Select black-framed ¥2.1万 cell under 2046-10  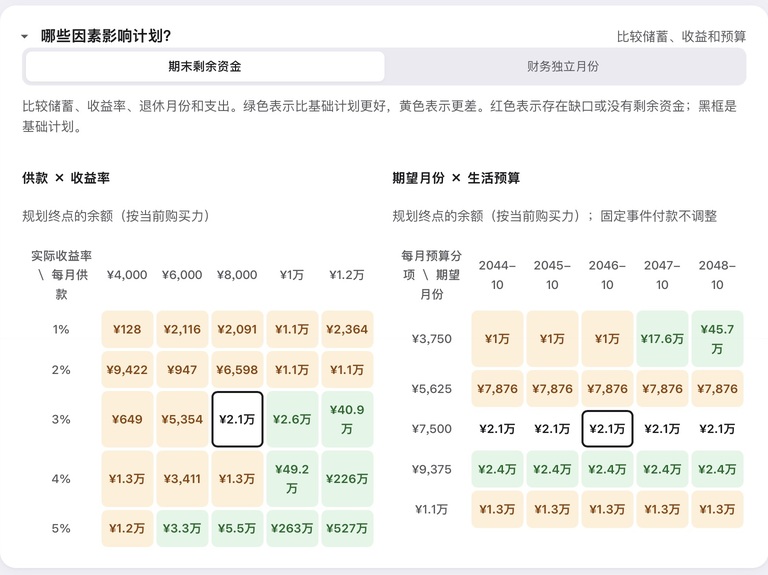[x=607, y=429]
